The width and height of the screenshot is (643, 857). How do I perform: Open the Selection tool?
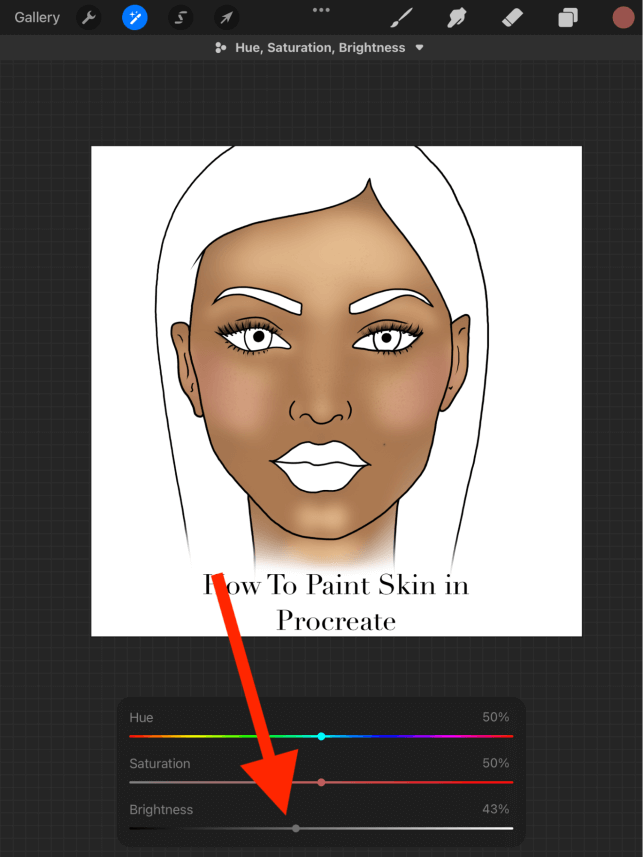pyautogui.click(x=180, y=18)
